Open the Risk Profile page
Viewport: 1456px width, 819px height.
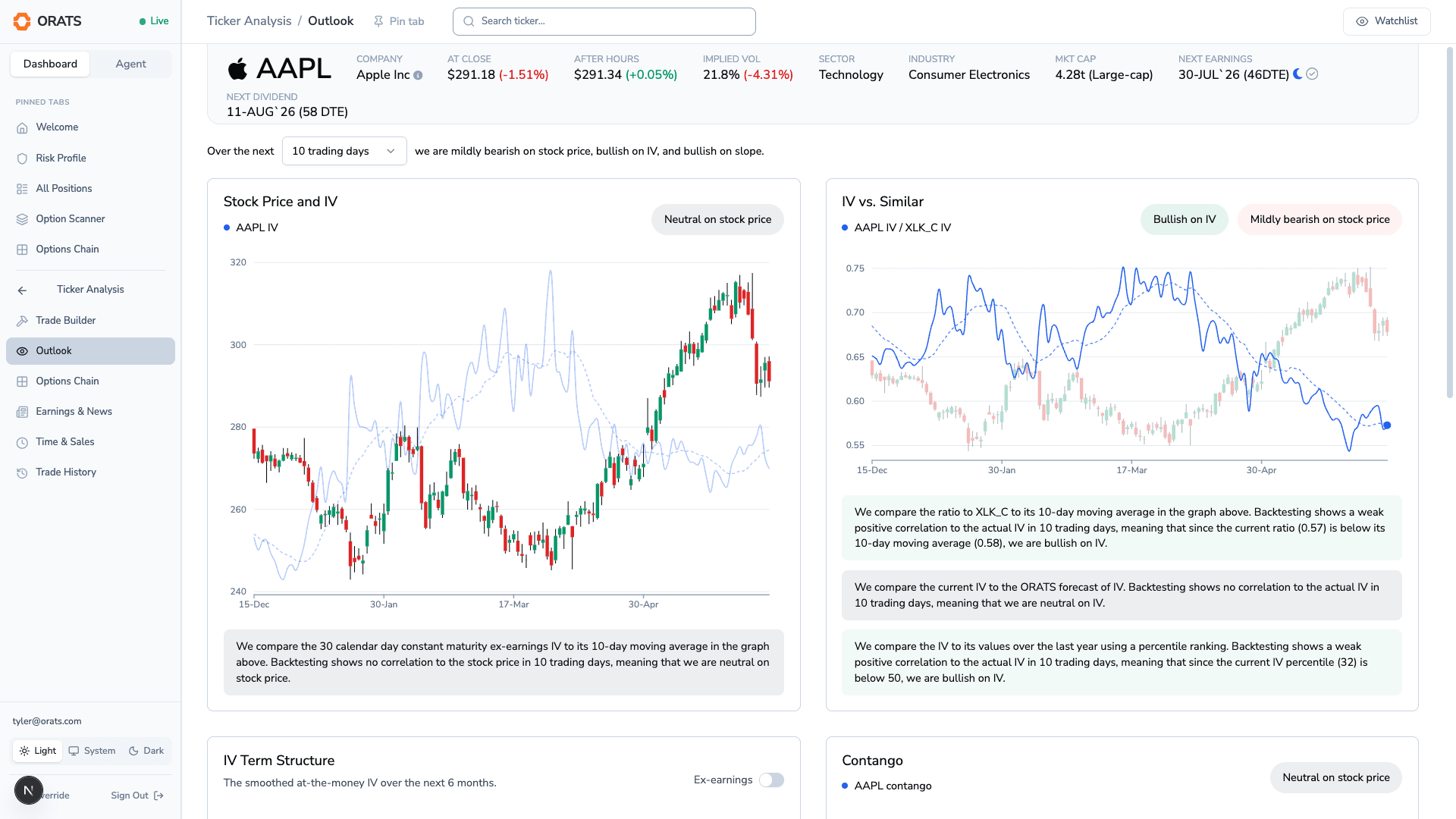click(x=90, y=158)
